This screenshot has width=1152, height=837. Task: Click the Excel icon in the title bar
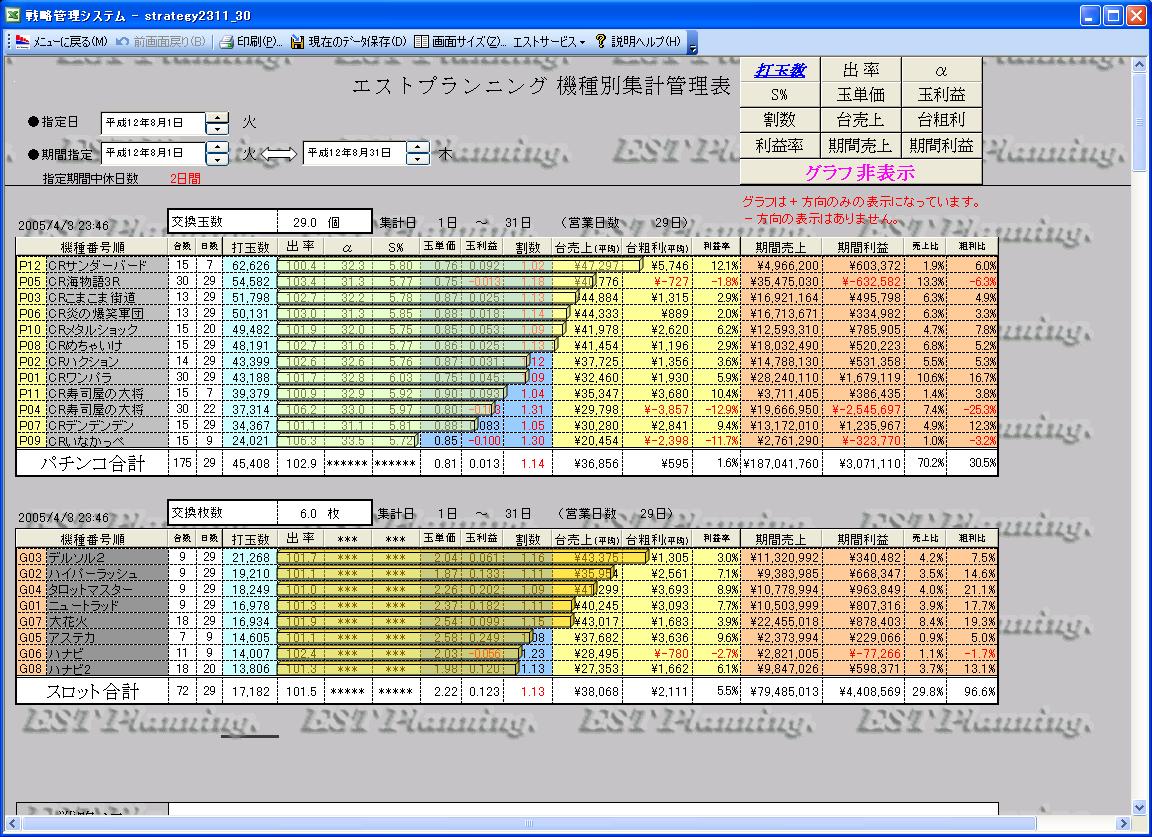(12, 15)
